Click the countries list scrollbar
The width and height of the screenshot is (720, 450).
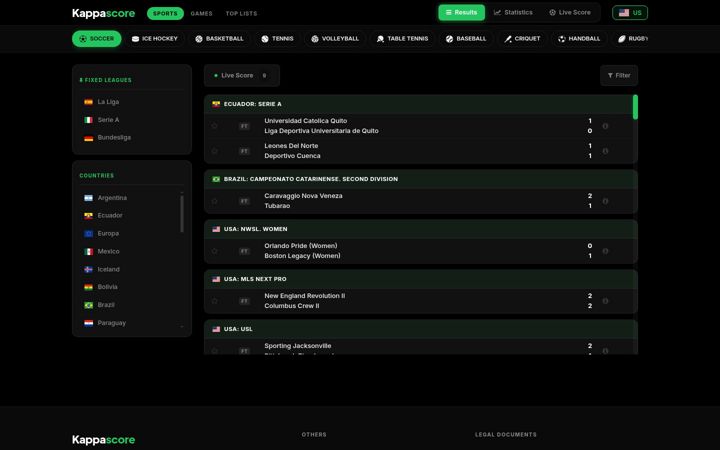click(182, 214)
